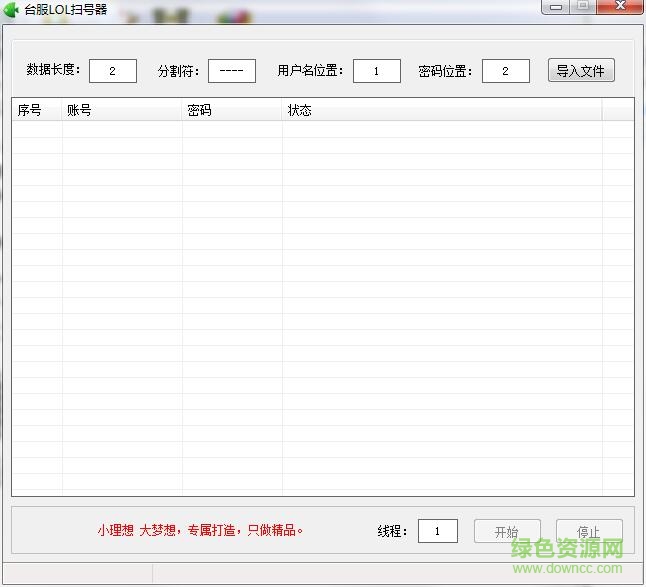
Task: Select the 状态 column header
Action: pos(442,110)
